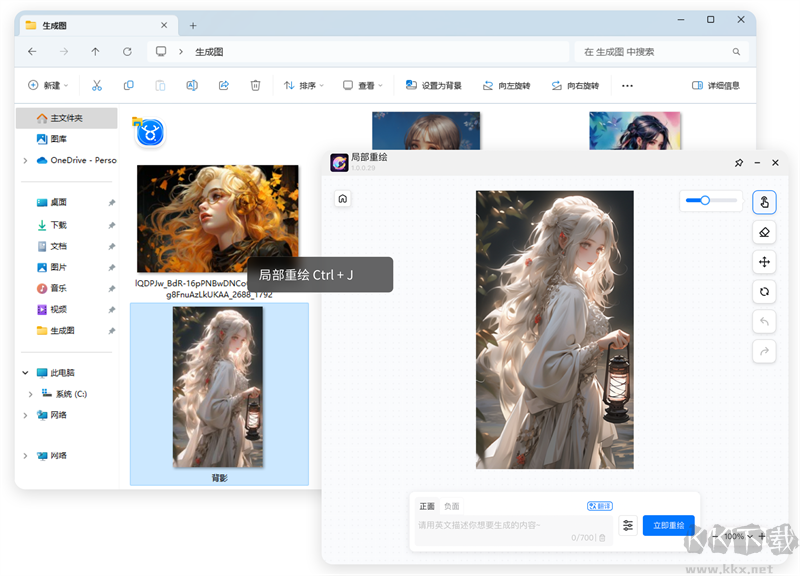Viewport: 800px width, 576px height.
Task: Click the 立即重绘 button
Action: [668, 525]
